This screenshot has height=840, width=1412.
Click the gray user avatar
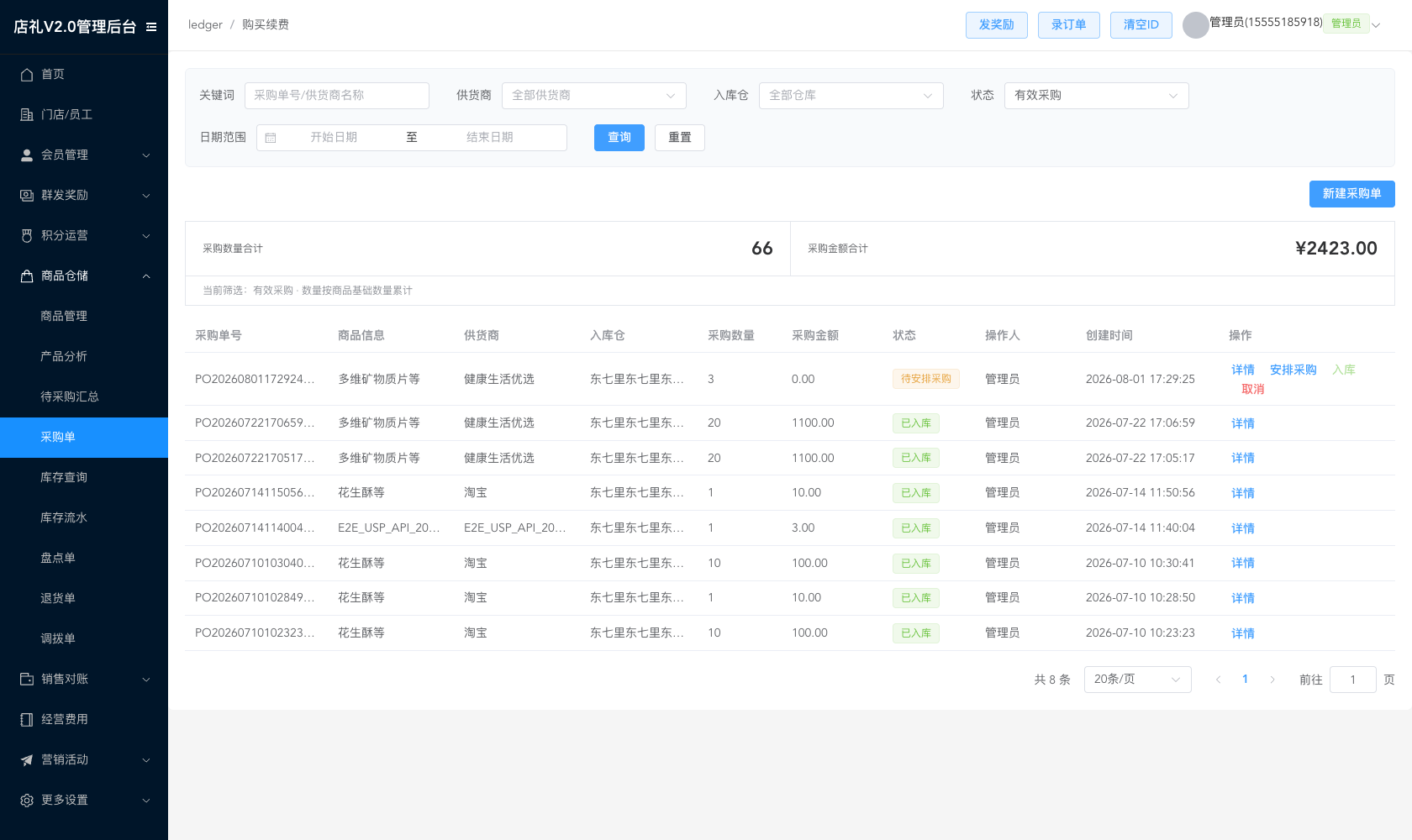1195,25
